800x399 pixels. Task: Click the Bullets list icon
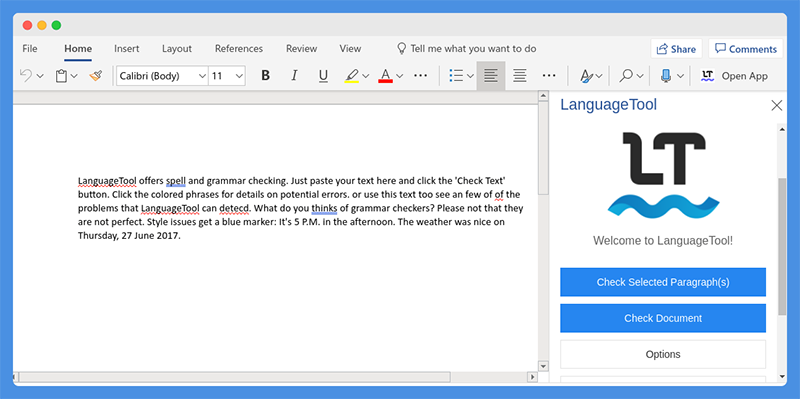point(456,76)
